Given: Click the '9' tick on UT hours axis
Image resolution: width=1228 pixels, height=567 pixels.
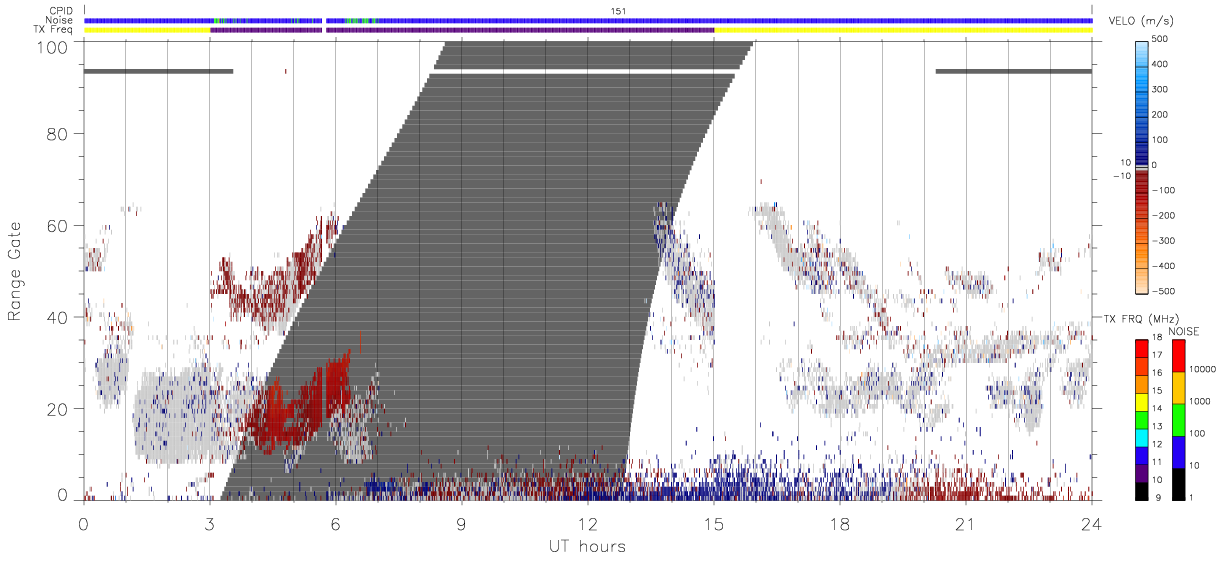Looking at the screenshot, I should coord(462,523).
